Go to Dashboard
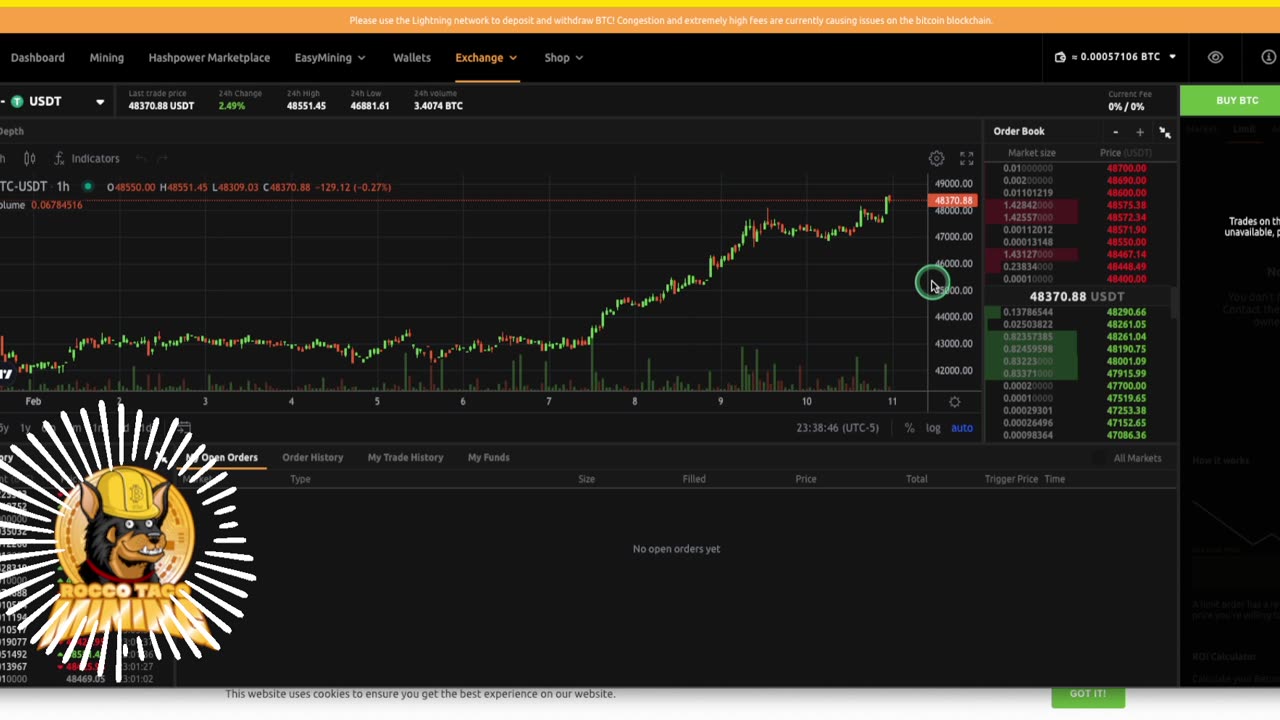The height and width of the screenshot is (720, 1280). click(x=37, y=57)
